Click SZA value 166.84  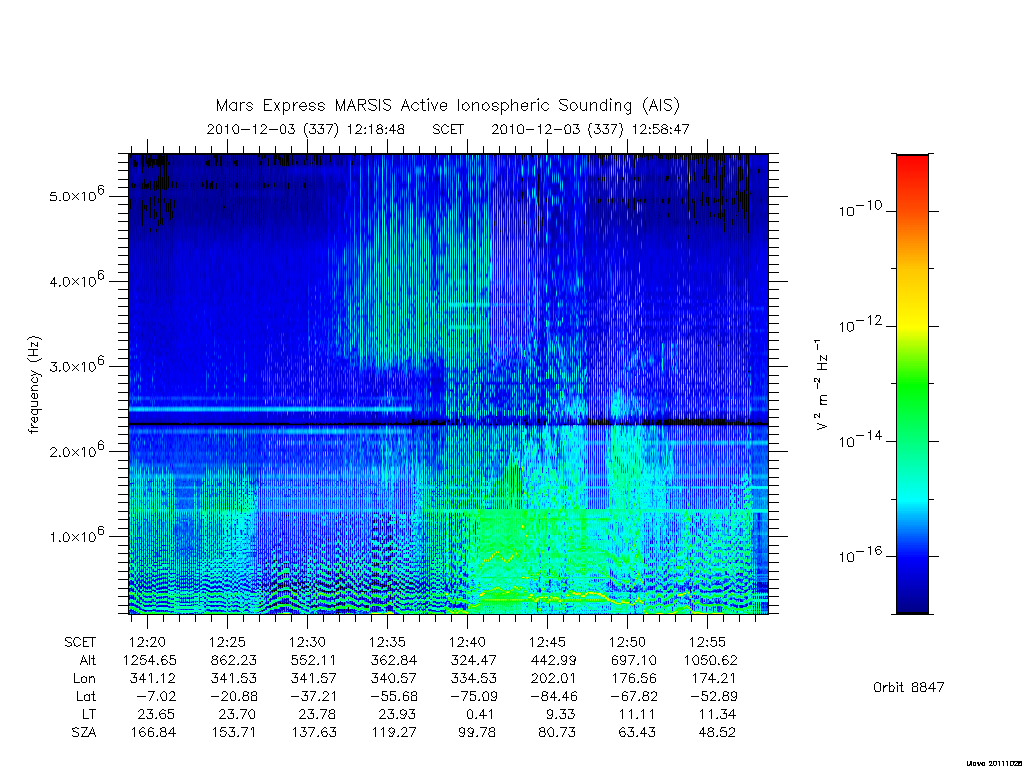point(153,732)
